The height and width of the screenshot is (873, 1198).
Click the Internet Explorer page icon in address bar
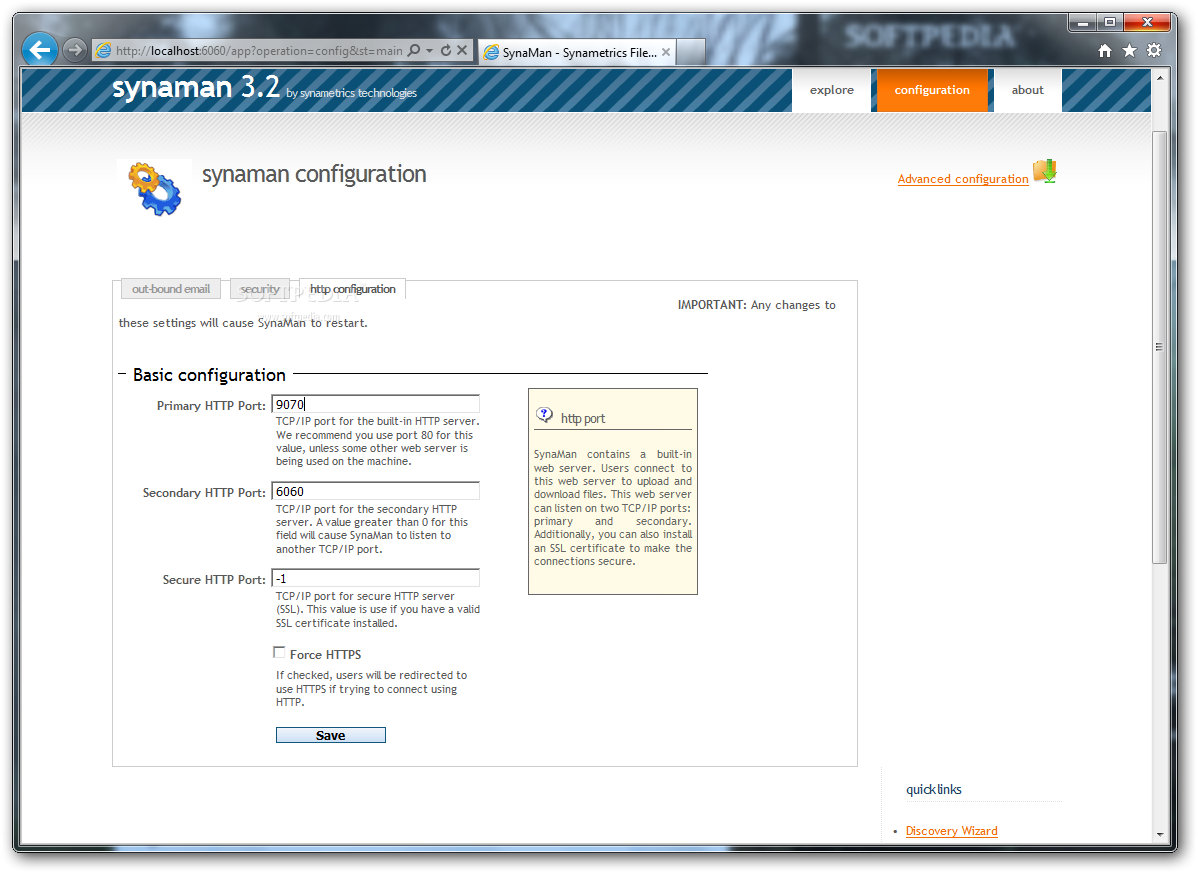click(x=103, y=51)
